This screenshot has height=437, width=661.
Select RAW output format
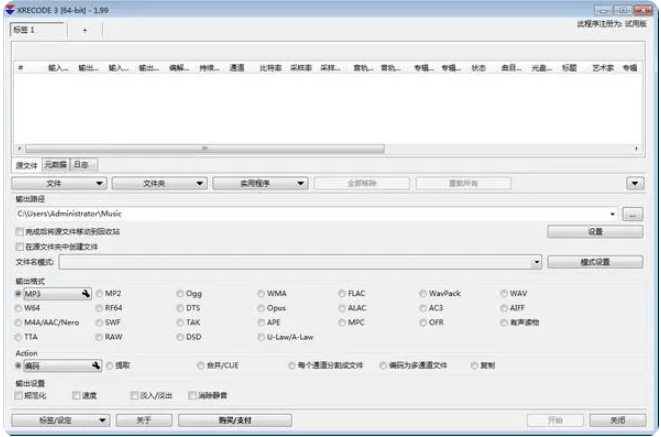(99, 337)
